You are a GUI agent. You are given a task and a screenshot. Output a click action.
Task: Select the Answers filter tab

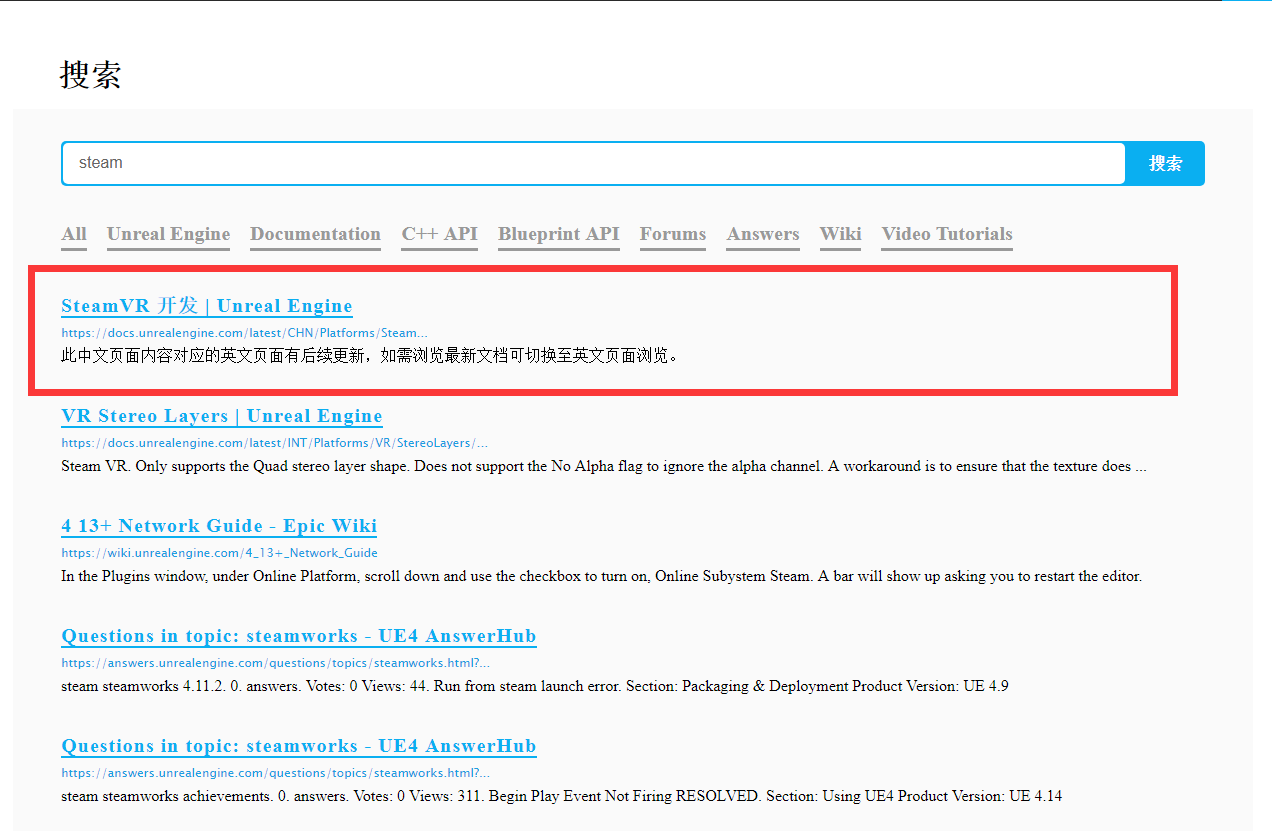(763, 234)
